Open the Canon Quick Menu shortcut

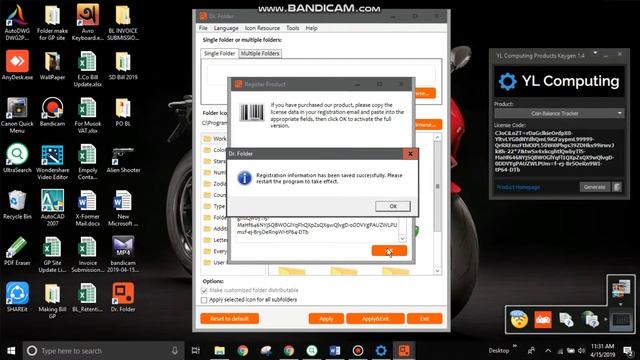pos(17,116)
